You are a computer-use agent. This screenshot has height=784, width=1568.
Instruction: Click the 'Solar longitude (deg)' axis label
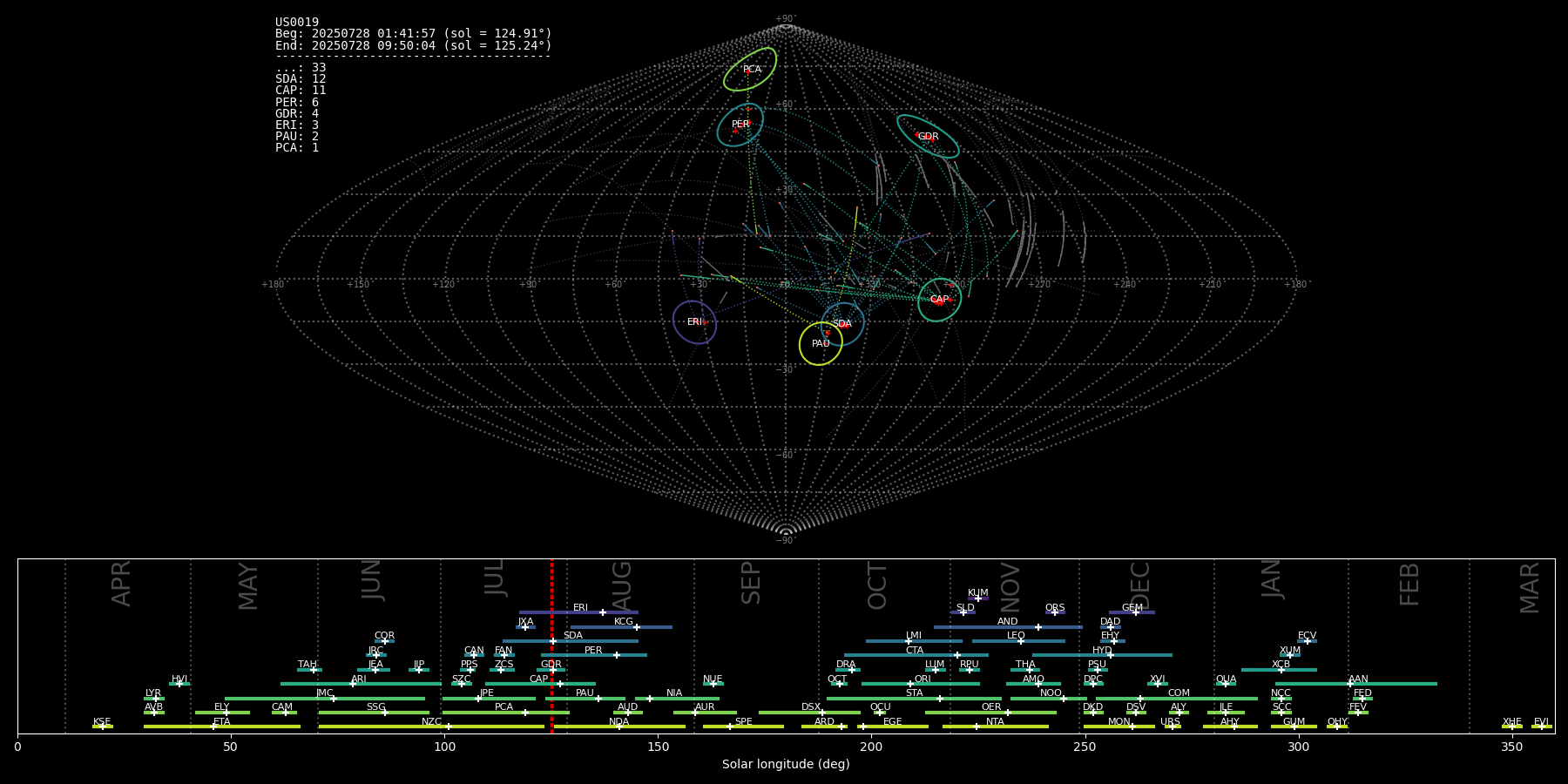tap(786, 765)
